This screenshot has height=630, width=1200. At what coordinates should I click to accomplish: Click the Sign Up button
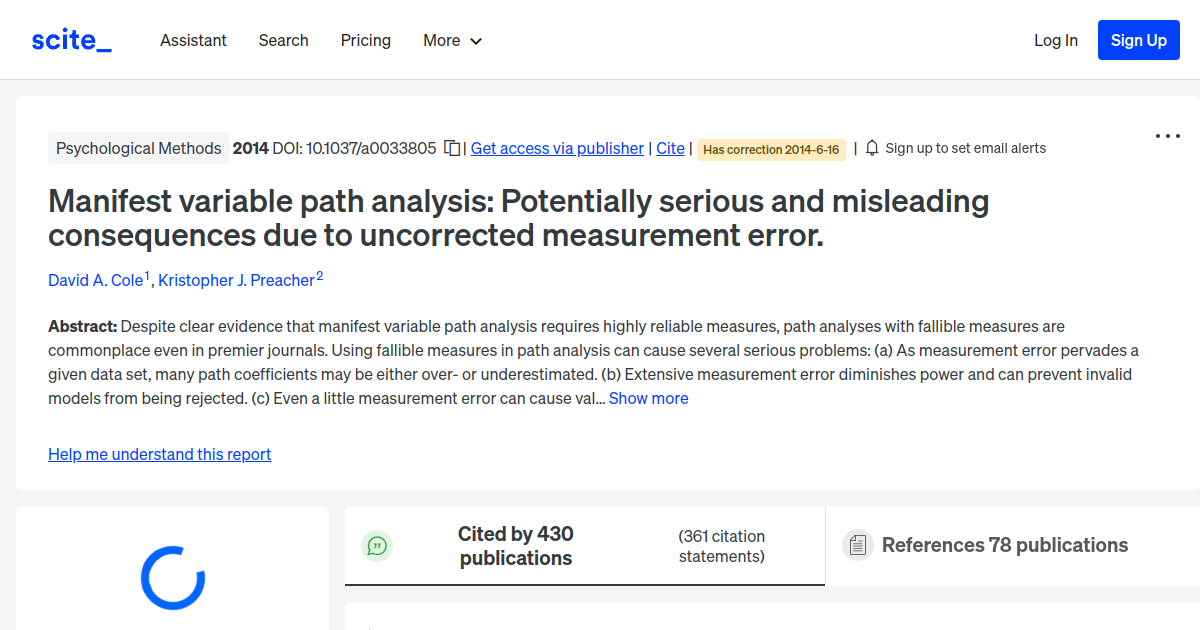(1138, 40)
